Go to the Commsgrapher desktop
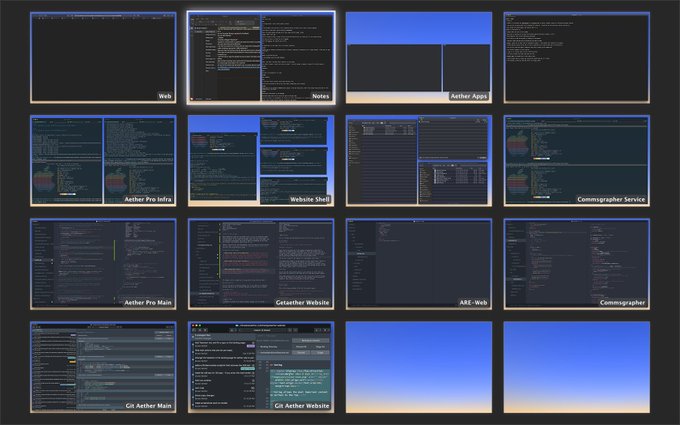The width and height of the screenshot is (680, 425). tap(577, 264)
